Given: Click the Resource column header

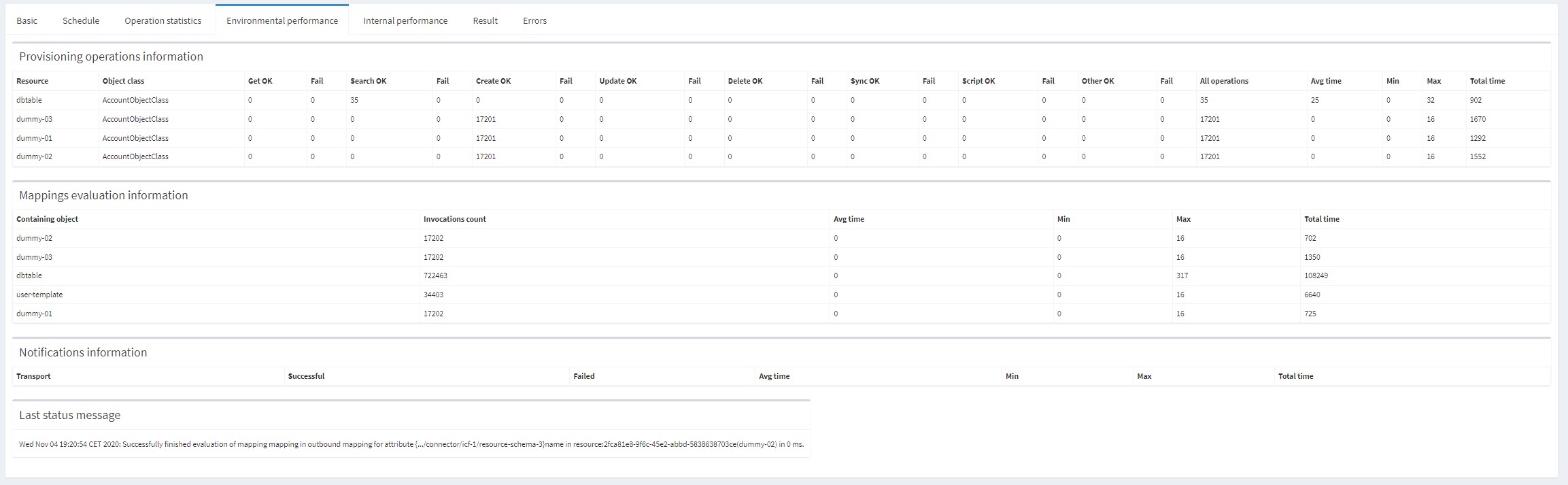Looking at the screenshot, I should (32, 81).
